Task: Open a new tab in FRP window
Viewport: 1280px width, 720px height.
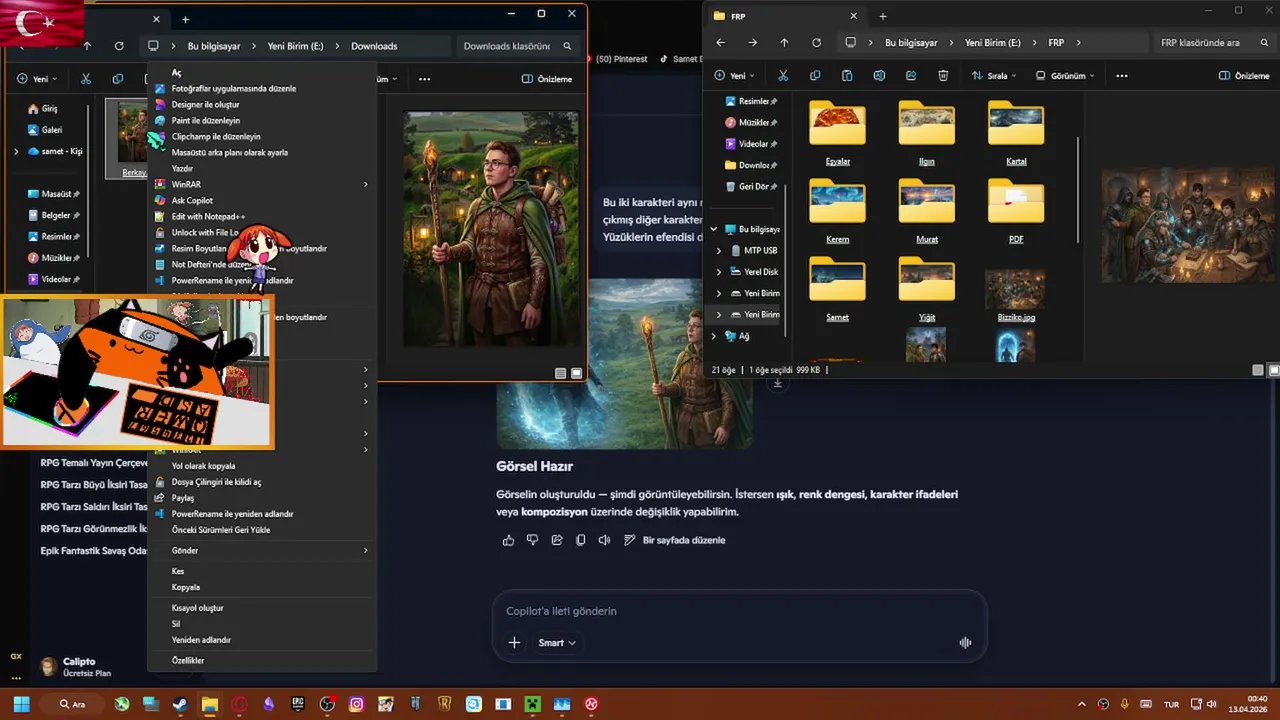Action: (x=882, y=16)
